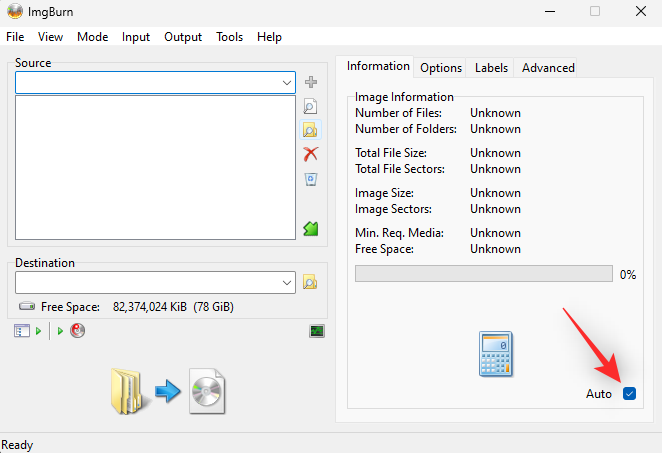662x453 pixels.
Task: Open the Help menu
Action: (269, 37)
